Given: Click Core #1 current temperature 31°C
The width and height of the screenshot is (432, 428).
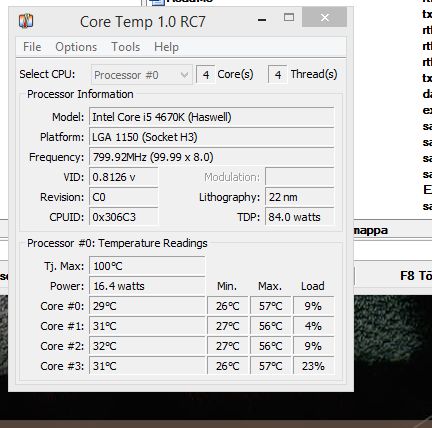Looking at the screenshot, I should [x=147, y=326].
